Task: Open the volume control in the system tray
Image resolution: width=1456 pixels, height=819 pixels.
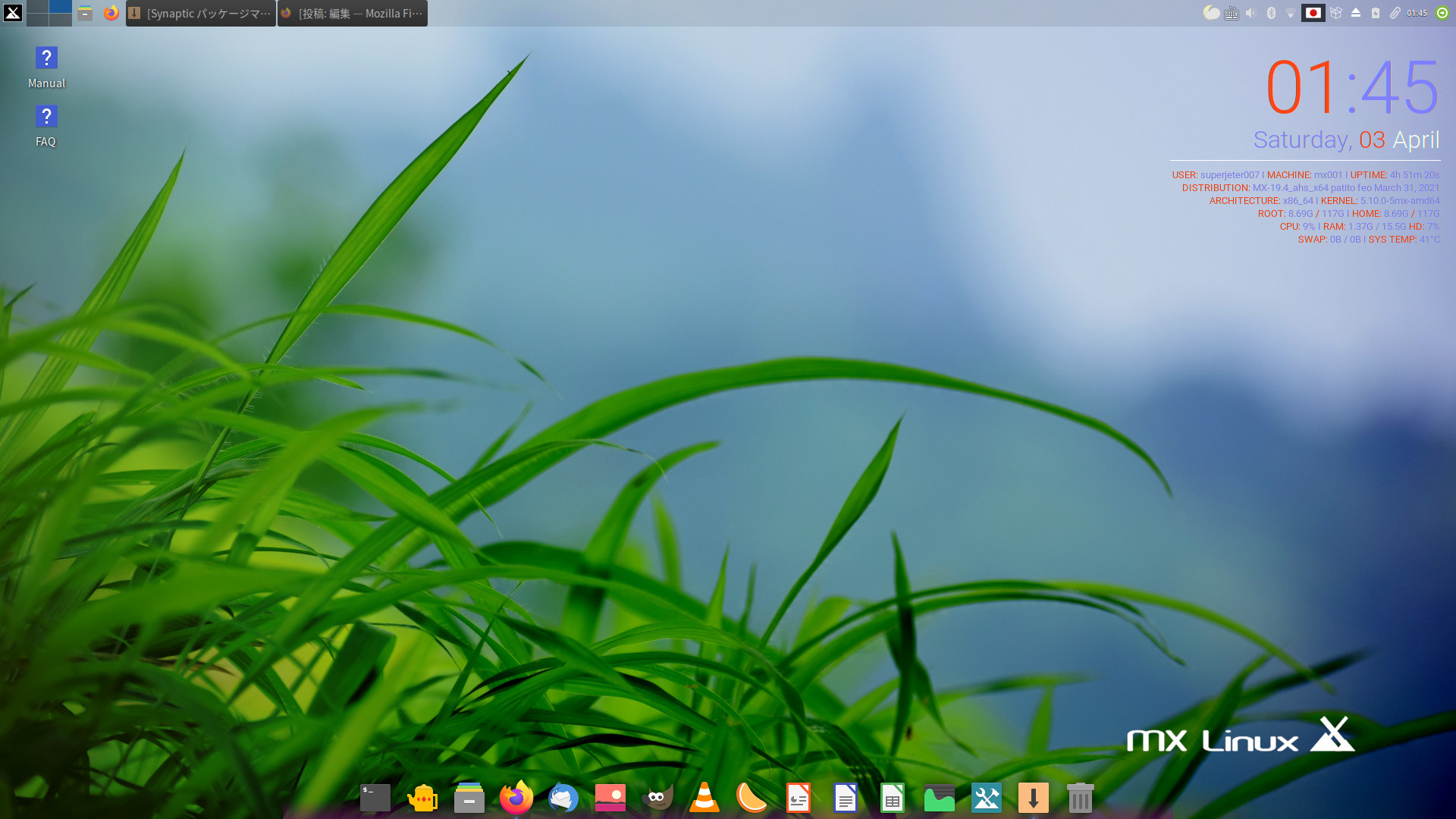Action: click(x=1251, y=13)
